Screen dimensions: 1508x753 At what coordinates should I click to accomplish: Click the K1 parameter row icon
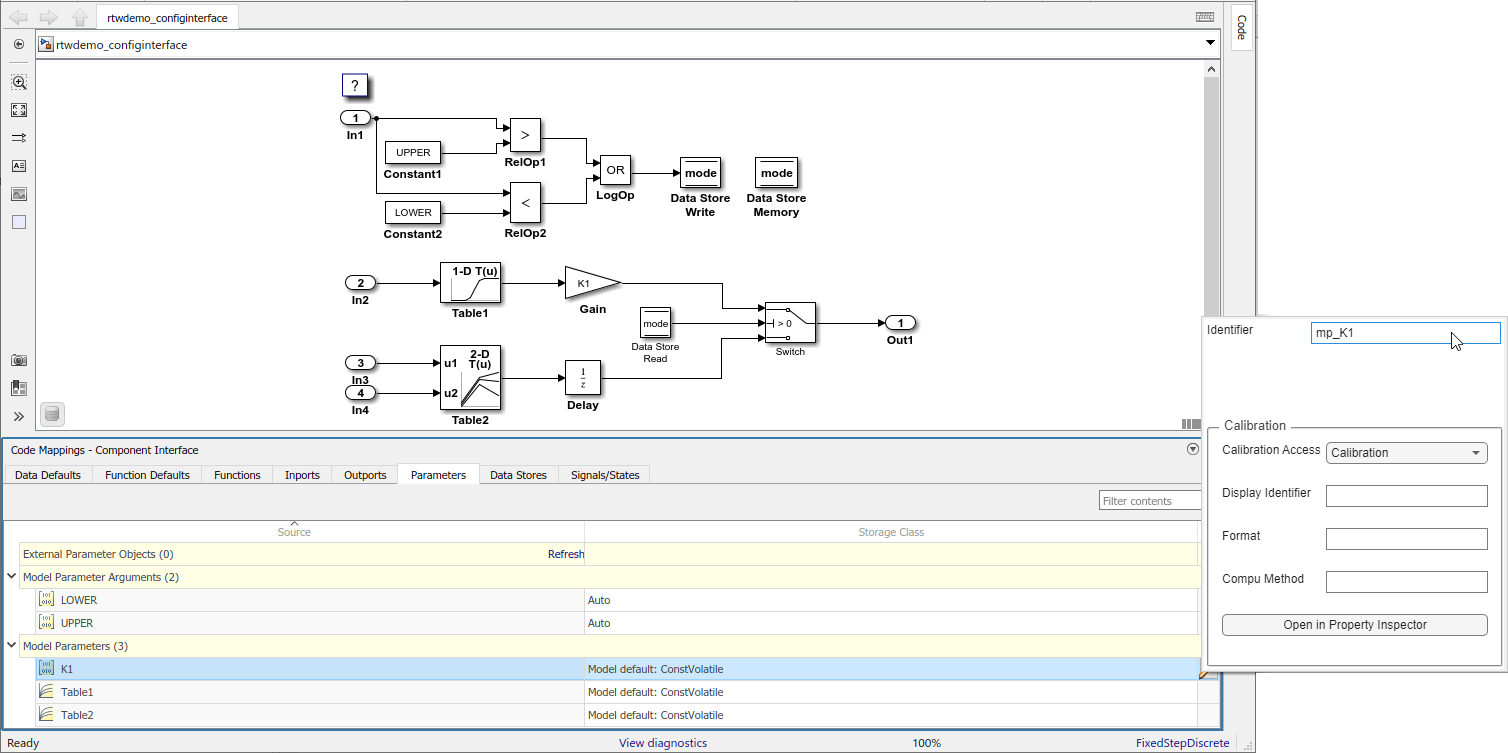(46, 669)
